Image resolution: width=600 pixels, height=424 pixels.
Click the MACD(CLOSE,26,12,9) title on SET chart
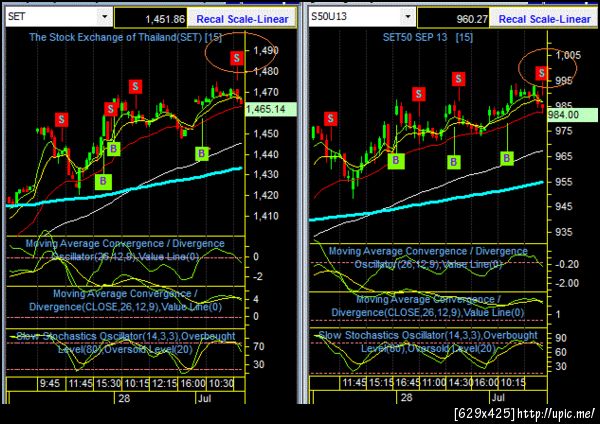pyautogui.click(x=126, y=300)
